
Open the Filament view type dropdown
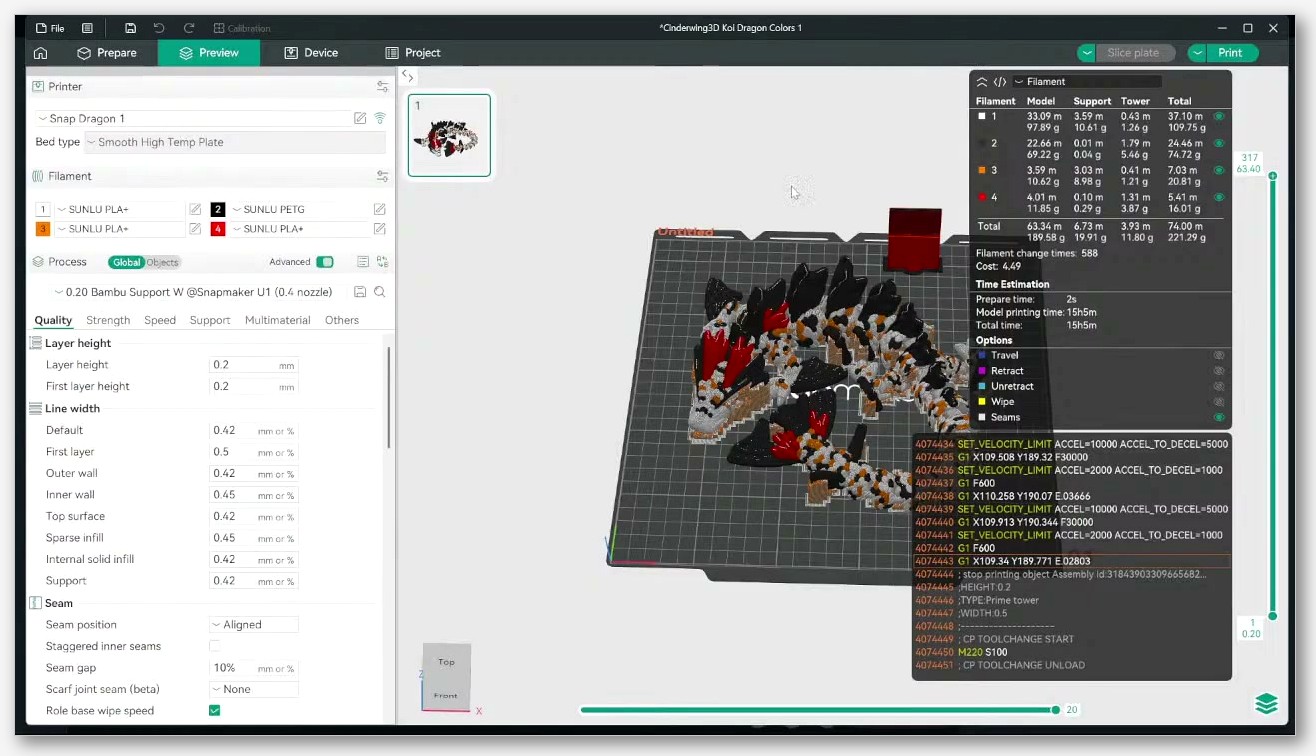pos(1087,82)
